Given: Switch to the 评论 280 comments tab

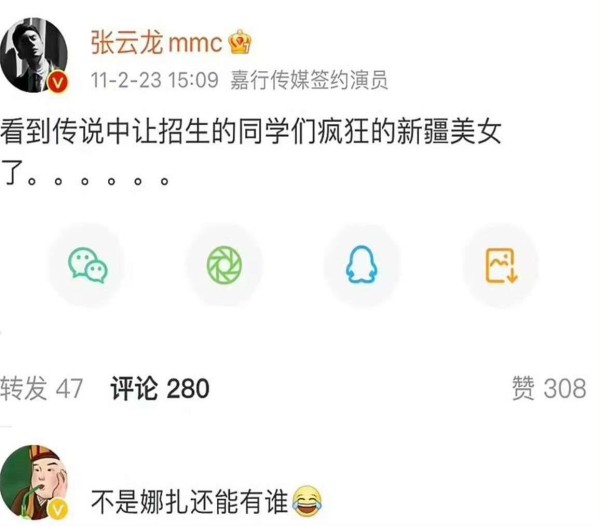Looking at the screenshot, I should (x=160, y=389).
